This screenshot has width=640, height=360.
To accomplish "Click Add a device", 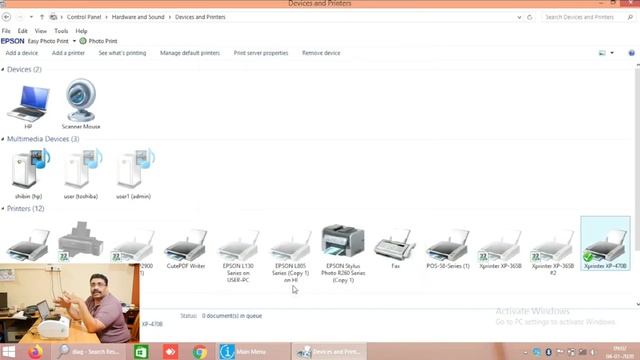I will pyautogui.click(x=22, y=53).
